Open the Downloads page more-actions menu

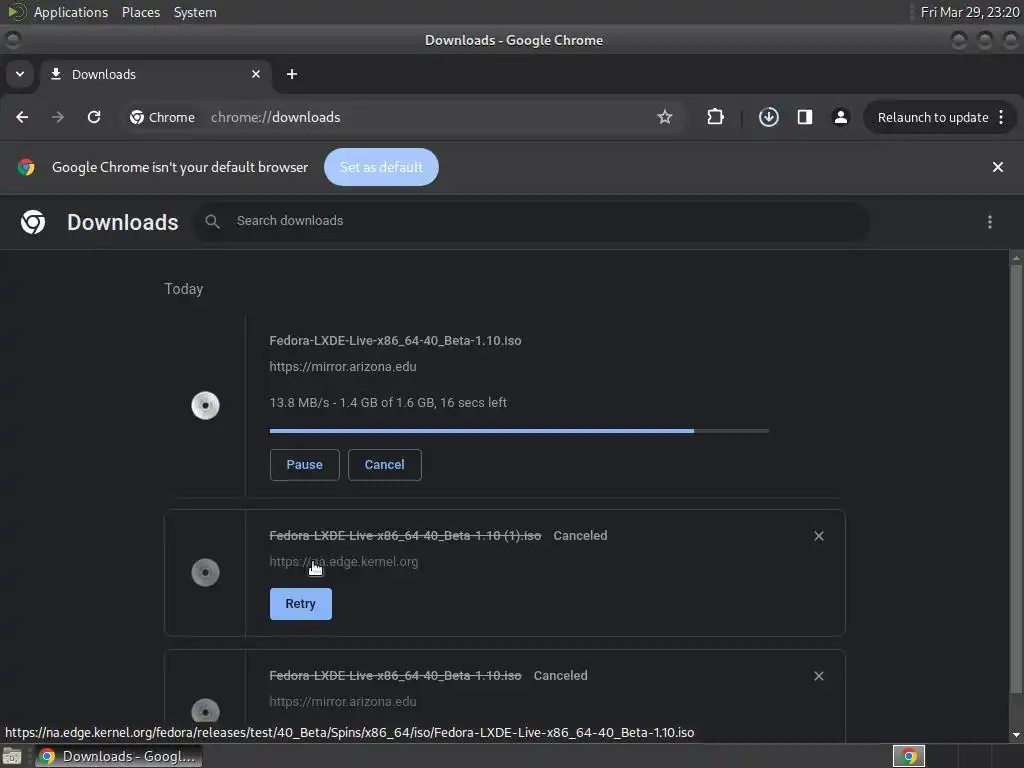click(990, 222)
